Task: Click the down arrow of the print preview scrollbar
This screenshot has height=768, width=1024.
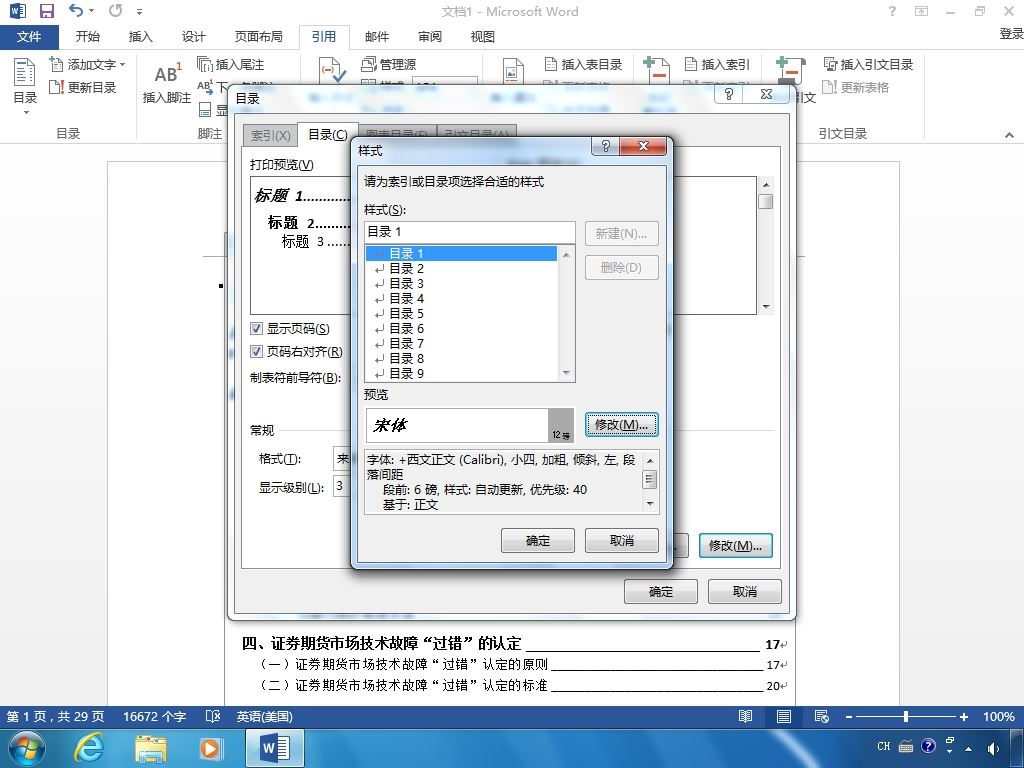Action: click(766, 306)
